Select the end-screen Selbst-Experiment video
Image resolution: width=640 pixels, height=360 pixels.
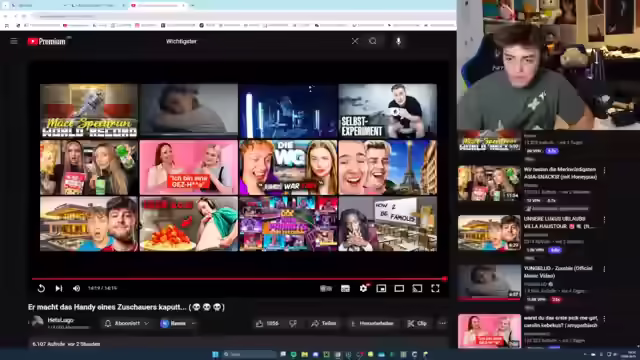pyautogui.click(x=388, y=111)
